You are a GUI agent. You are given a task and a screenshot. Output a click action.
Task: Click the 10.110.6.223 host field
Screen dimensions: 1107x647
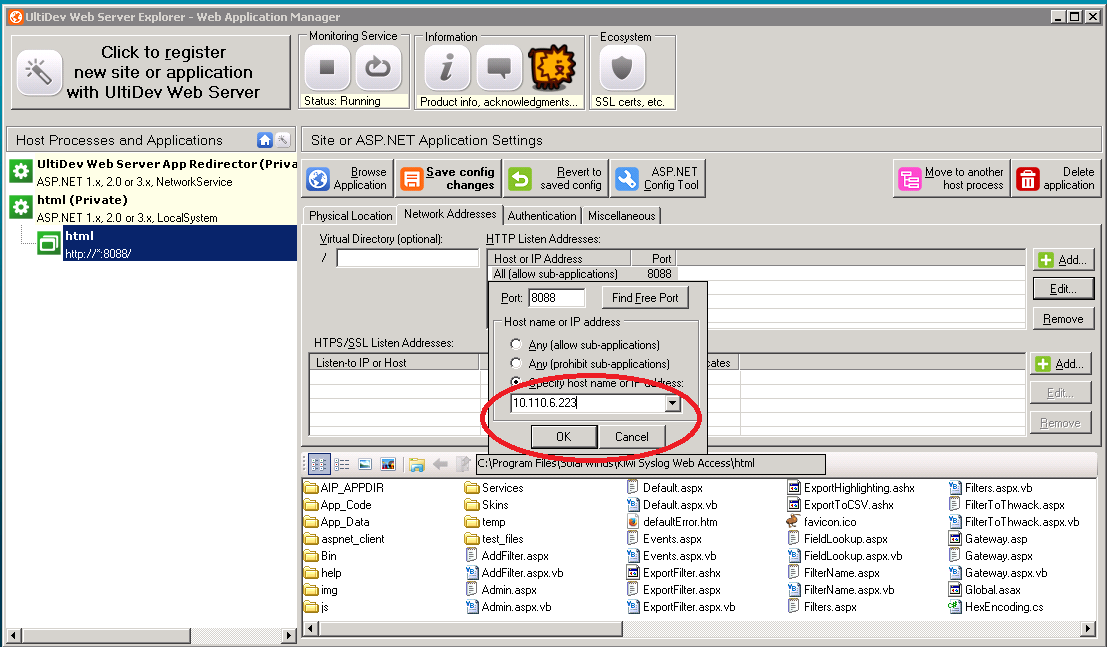click(x=587, y=403)
